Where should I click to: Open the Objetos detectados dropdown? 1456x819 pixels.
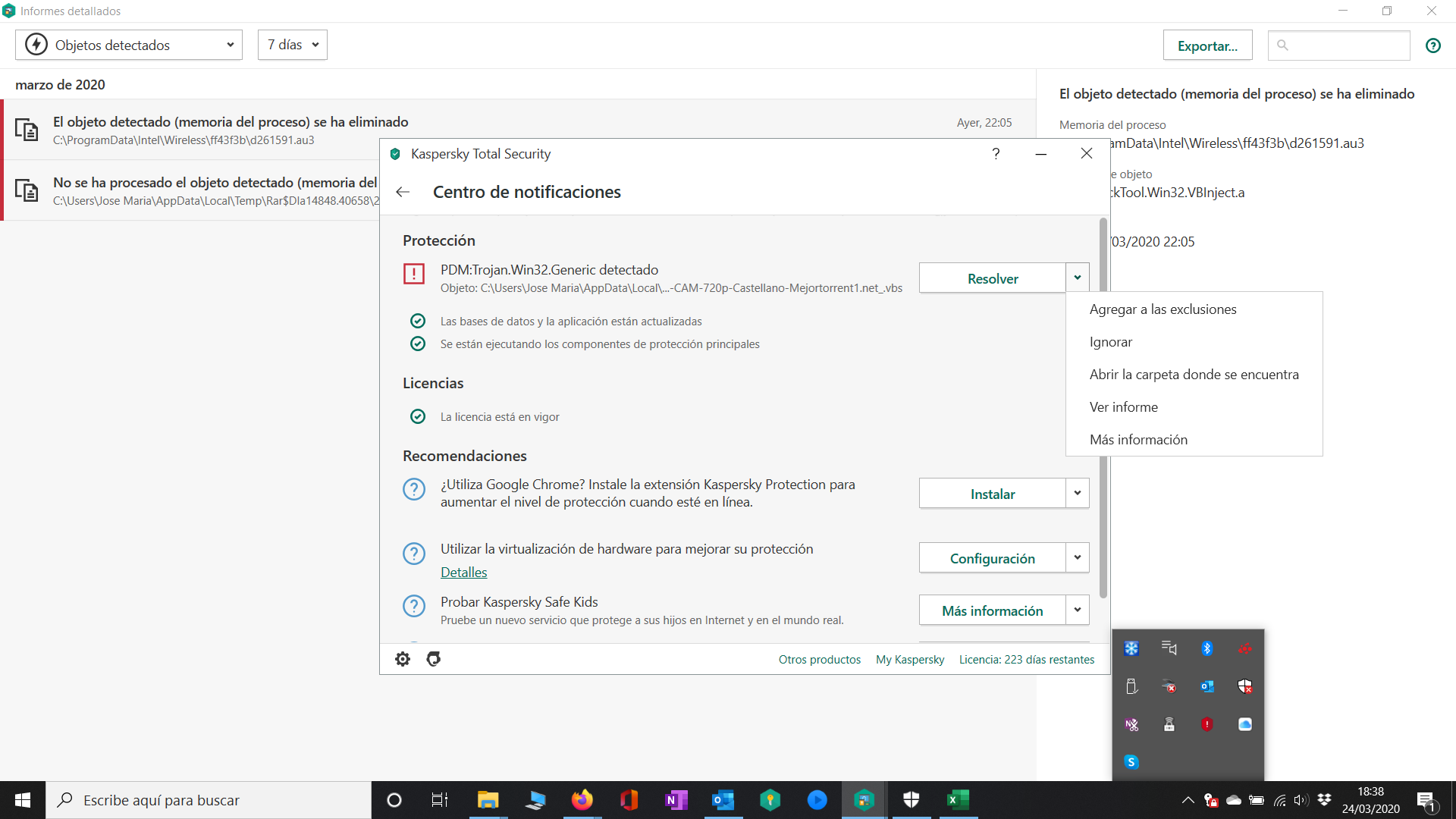tap(129, 45)
